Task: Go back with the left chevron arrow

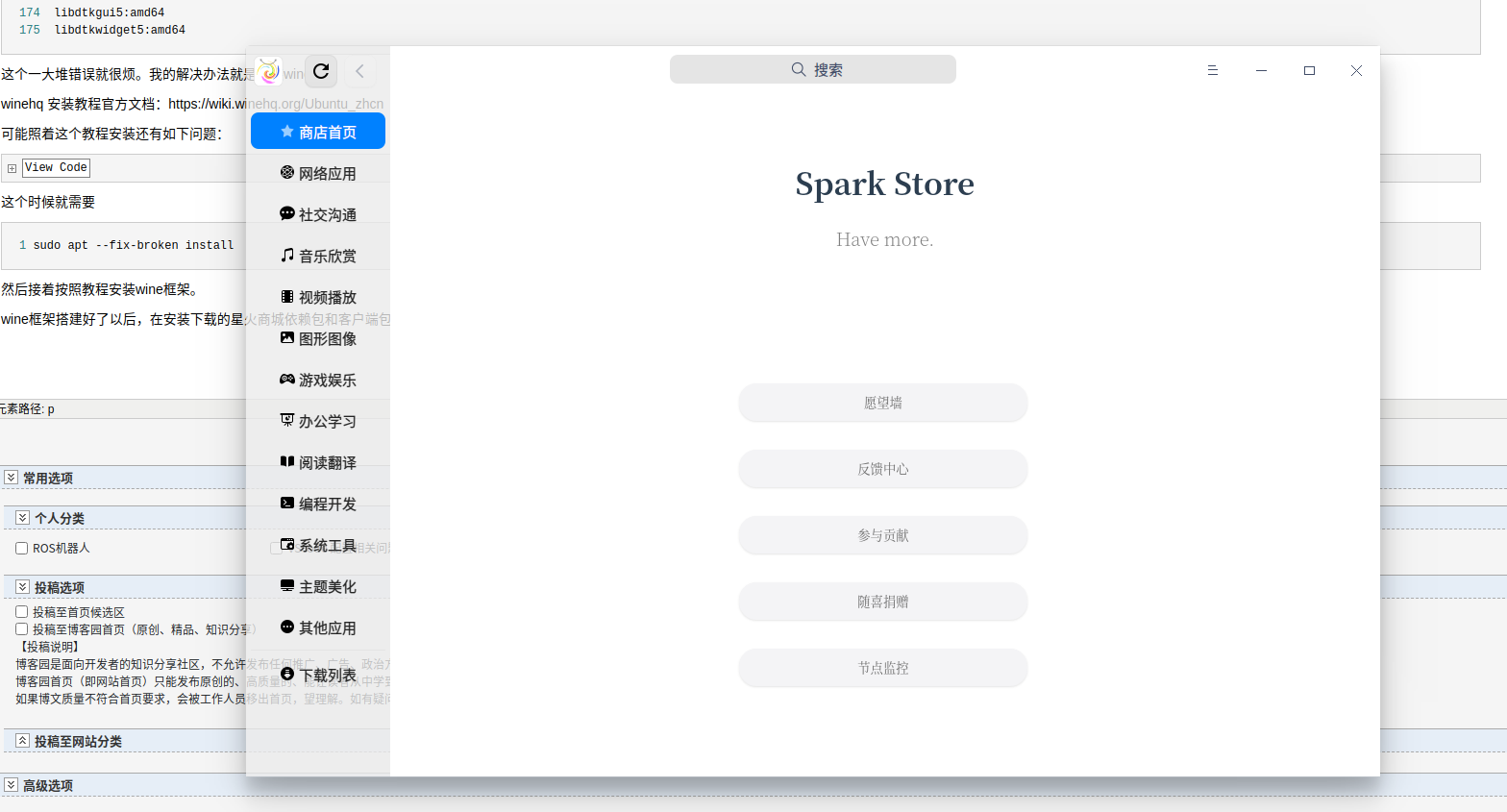Action: [359, 71]
